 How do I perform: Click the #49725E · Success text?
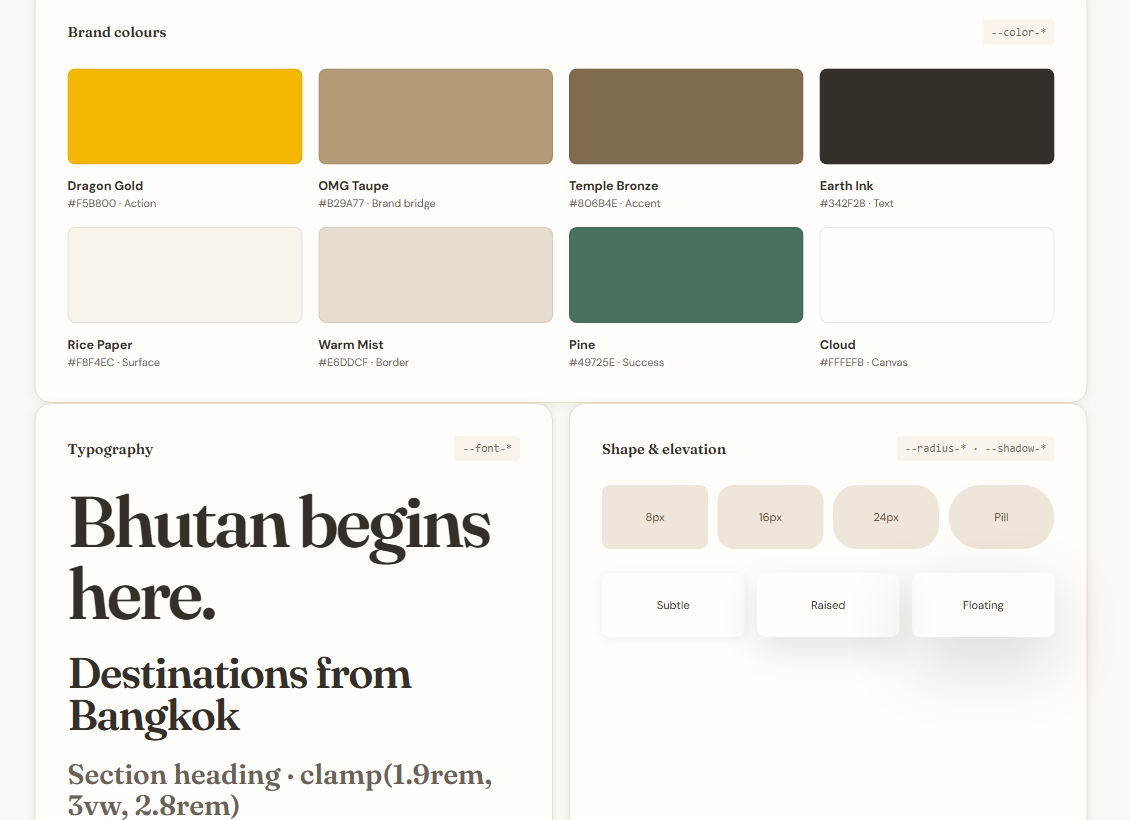coord(616,362)
